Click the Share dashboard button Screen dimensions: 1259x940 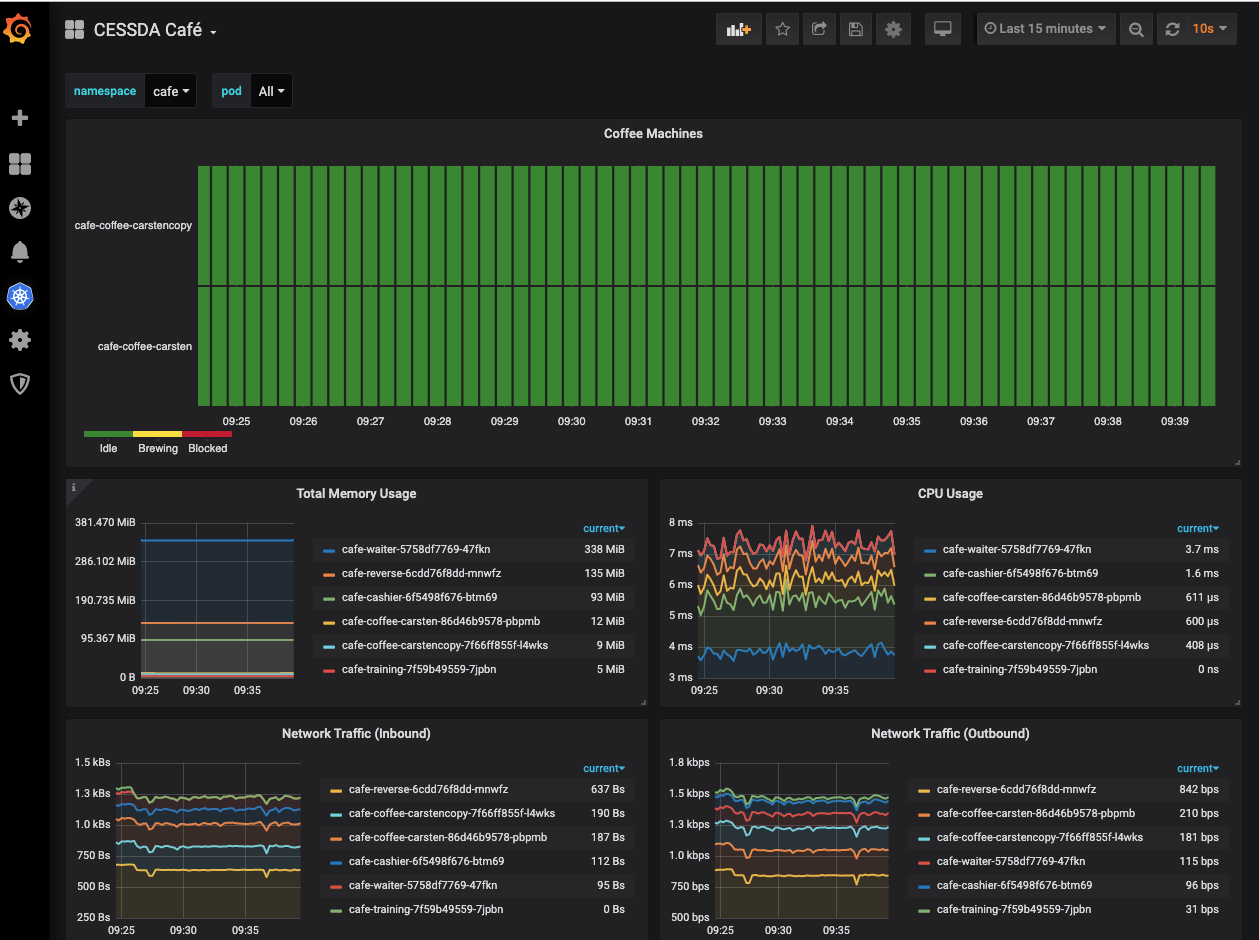click(x=818, y=29)
